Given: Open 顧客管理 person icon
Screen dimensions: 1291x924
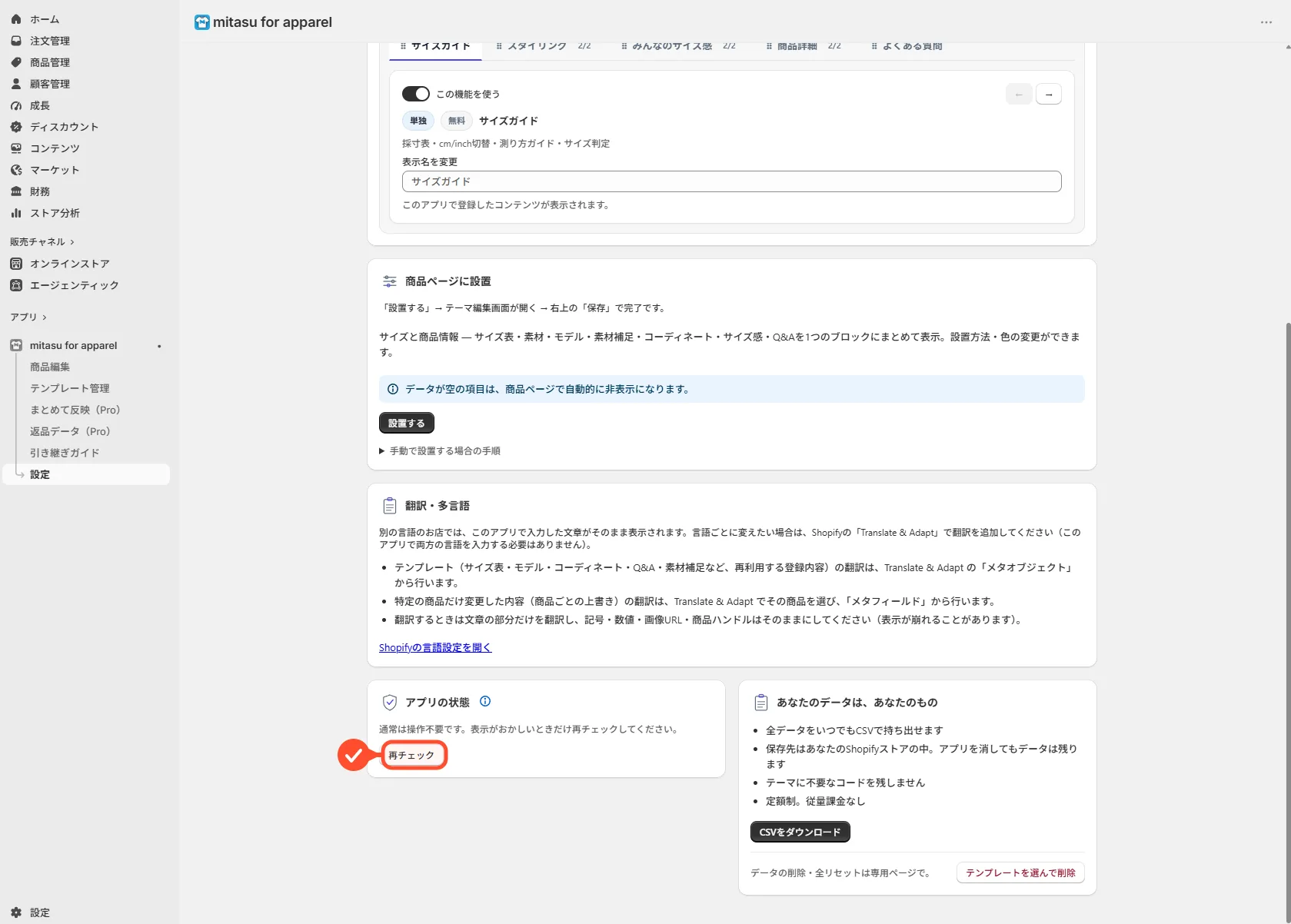Looking at the screenshot, I should tap(16, 84).
